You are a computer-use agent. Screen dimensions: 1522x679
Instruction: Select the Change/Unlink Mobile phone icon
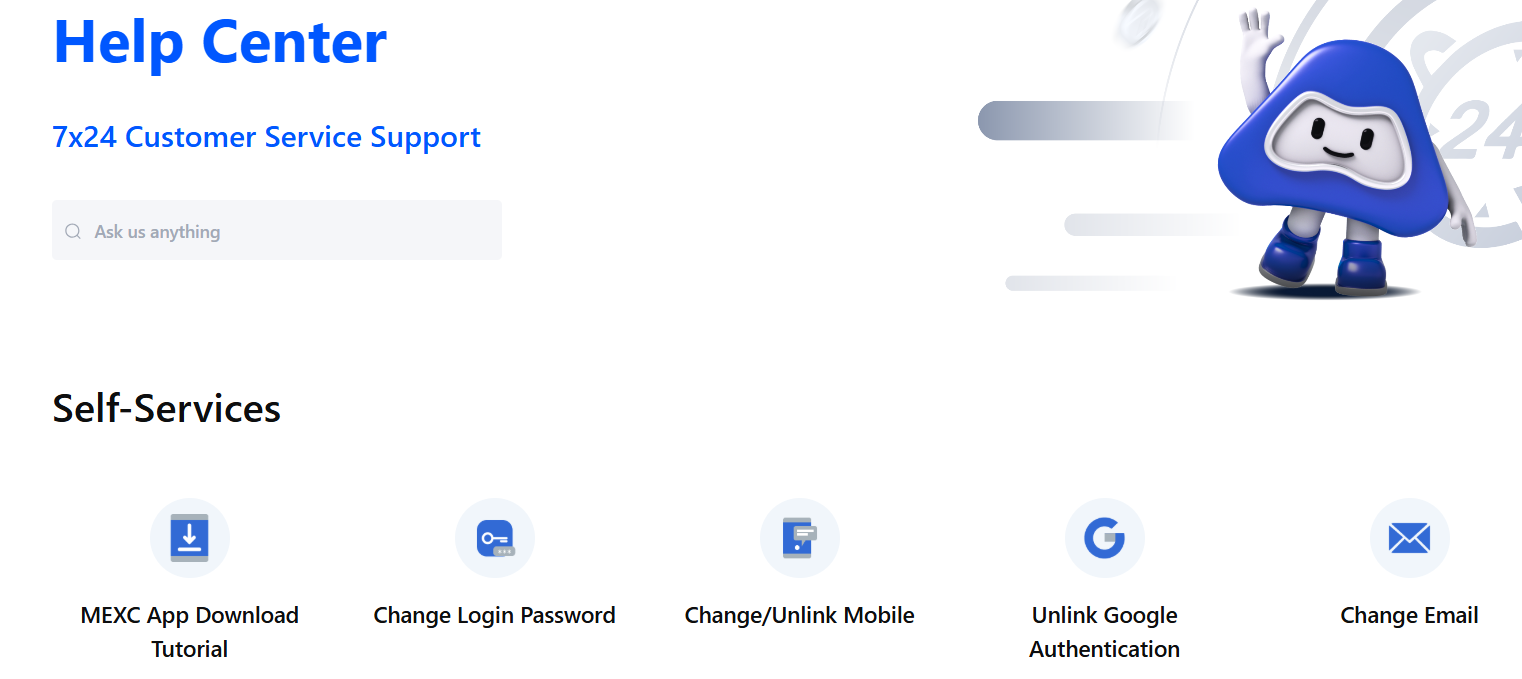tap(800, 538)
